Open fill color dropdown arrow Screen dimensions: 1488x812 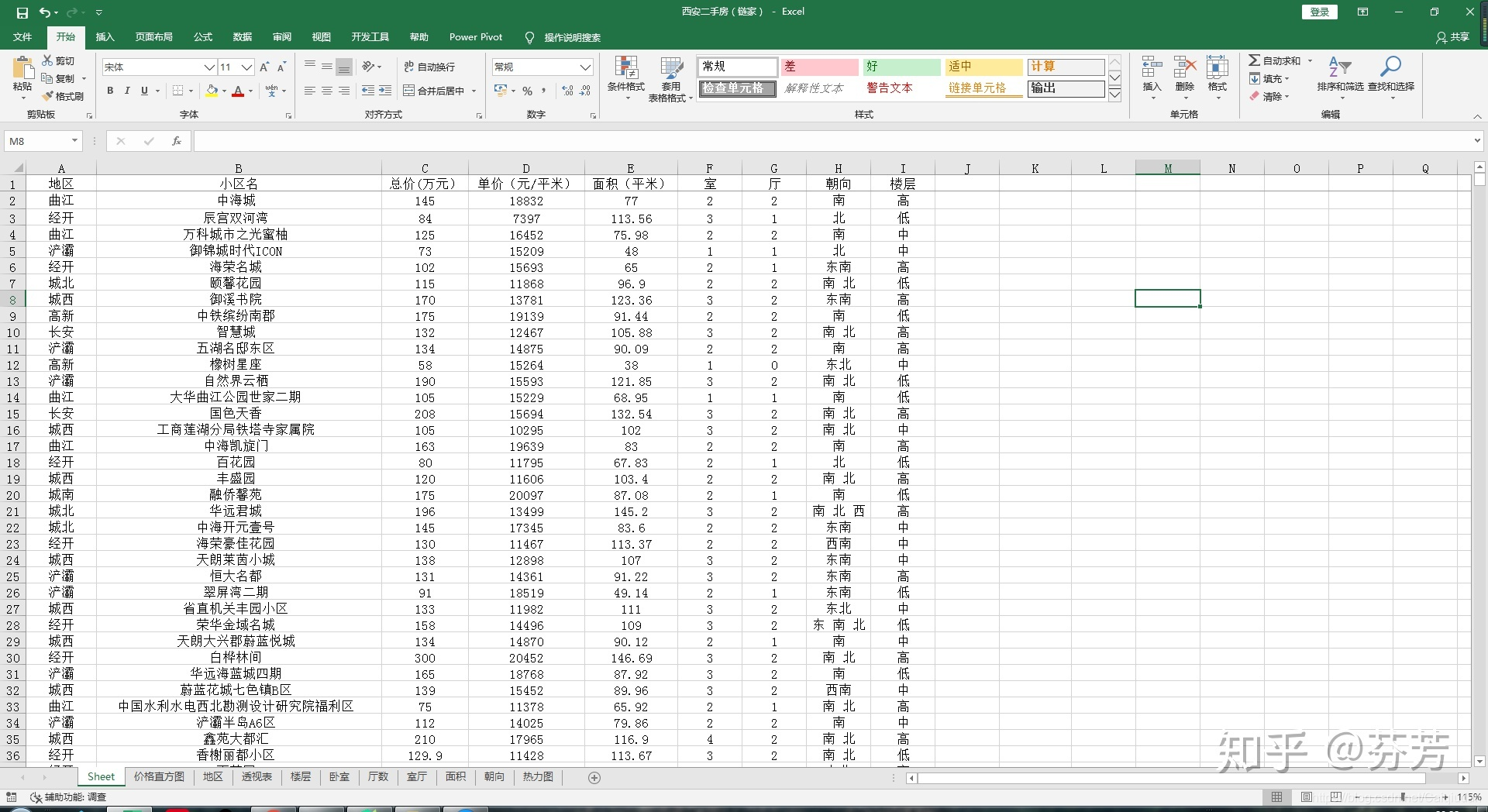(x=225, y=91)
